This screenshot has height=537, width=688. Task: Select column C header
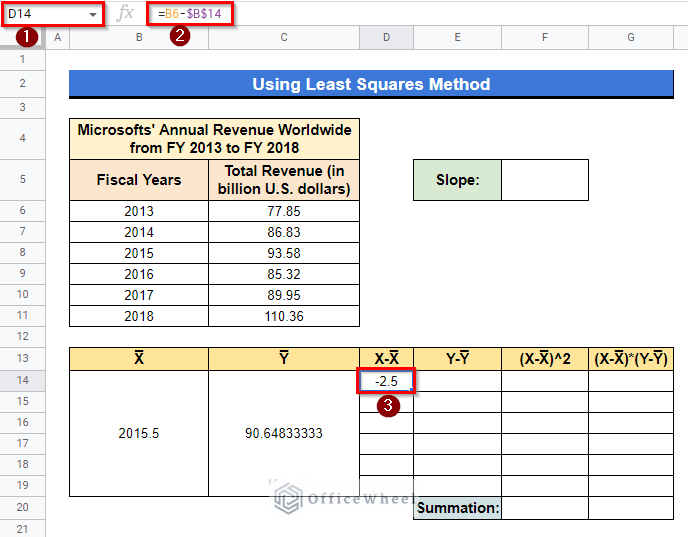[x=284, y=38]
